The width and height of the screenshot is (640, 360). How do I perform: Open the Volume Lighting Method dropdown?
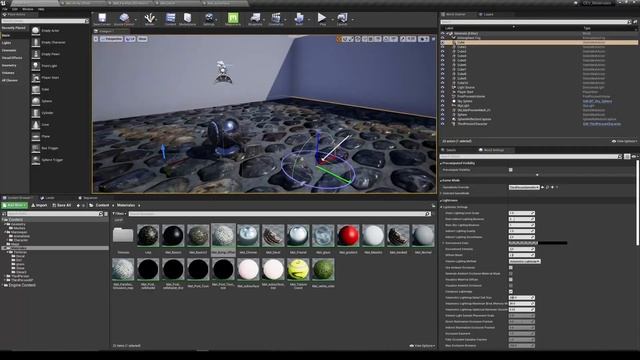(524, 261)
